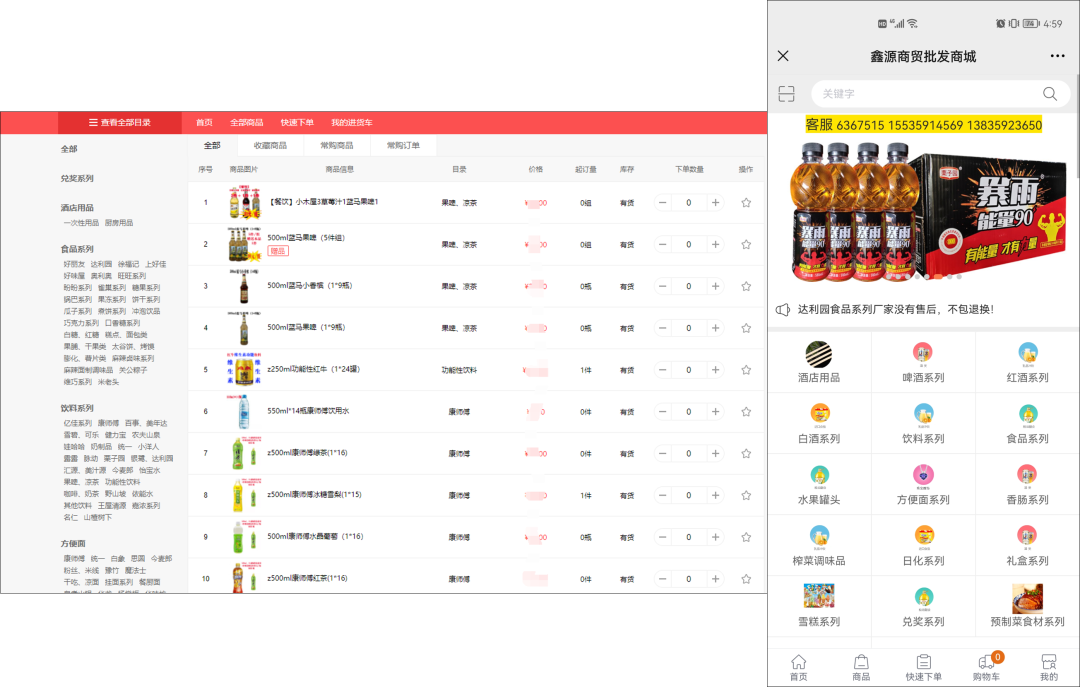
Task: Open 我的 in mobile bottom bar
Action: [1049, 668]
